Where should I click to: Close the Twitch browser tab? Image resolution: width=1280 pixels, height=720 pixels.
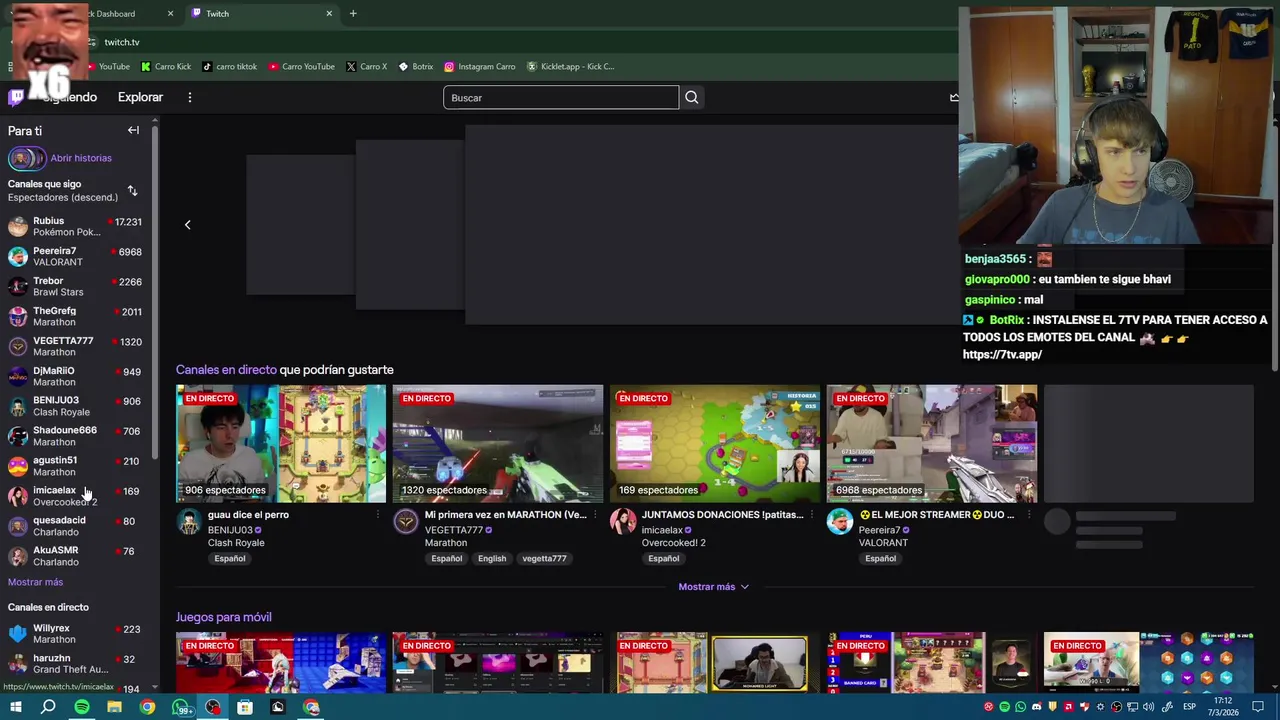[x=329, y=13]
